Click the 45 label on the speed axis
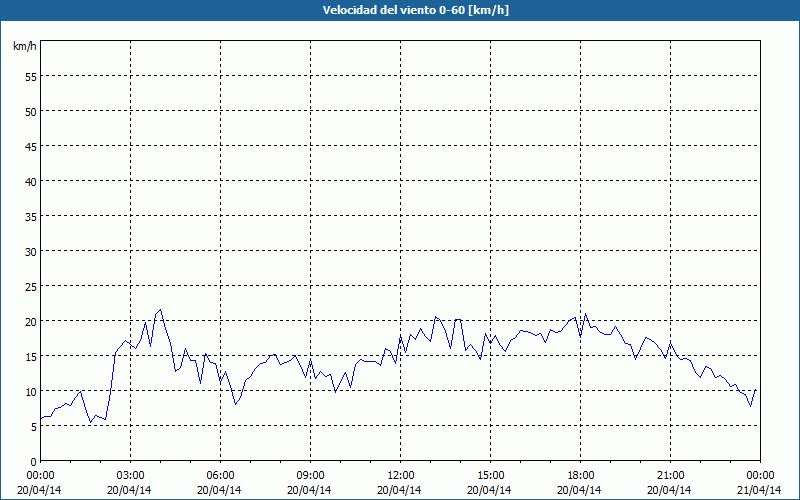800x500 pixels. tap(31, 146)
